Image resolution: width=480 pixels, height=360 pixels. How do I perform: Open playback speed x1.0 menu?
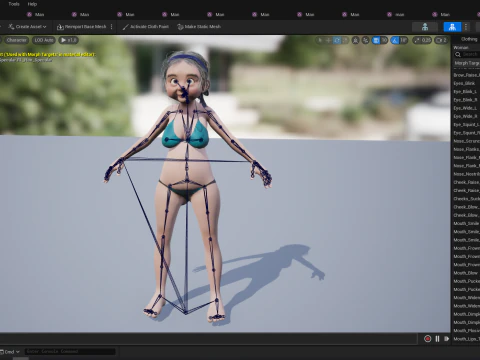point(69,40)
